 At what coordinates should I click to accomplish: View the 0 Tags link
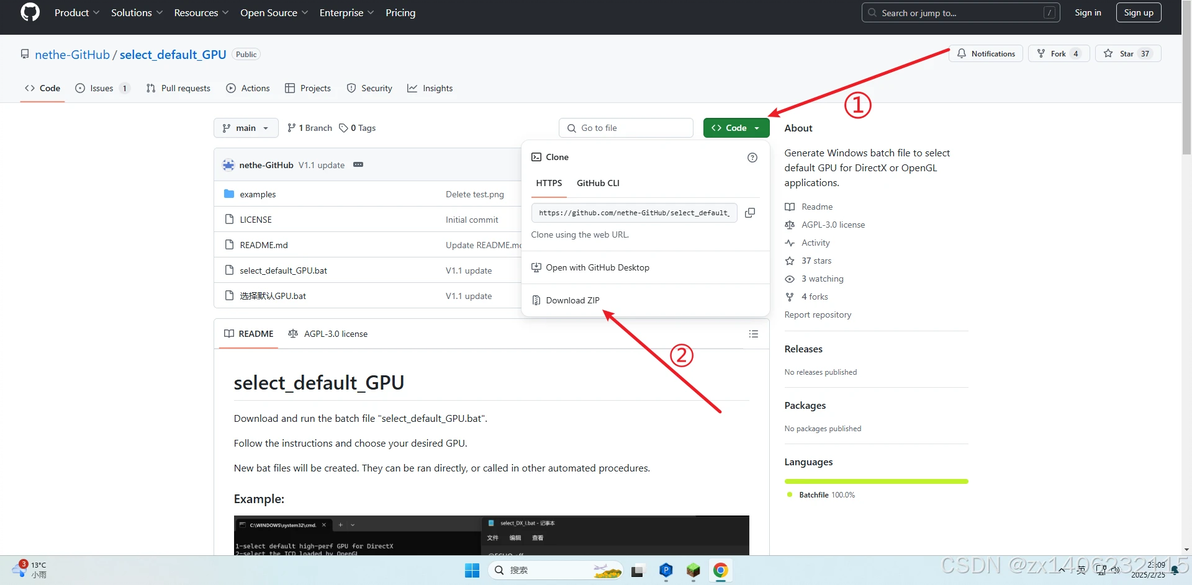[x=357, y=128]
